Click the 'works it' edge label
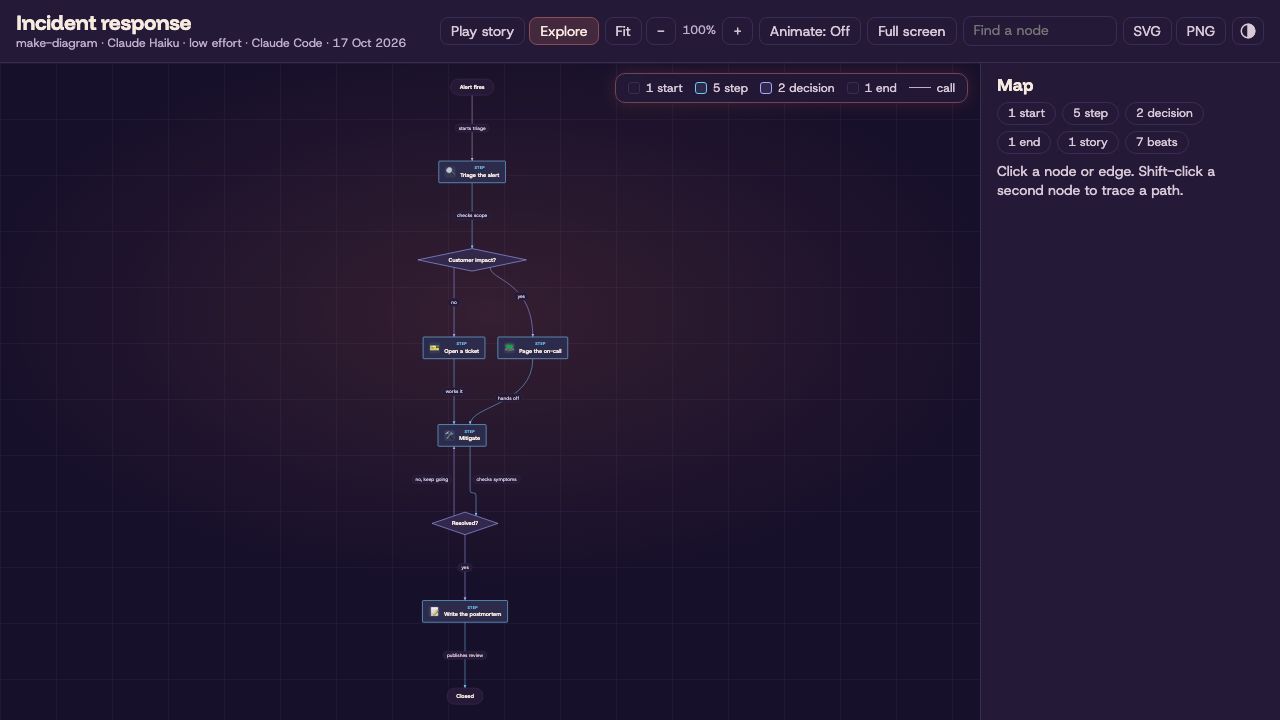1280x720 pixels. [x=454, y=391]
